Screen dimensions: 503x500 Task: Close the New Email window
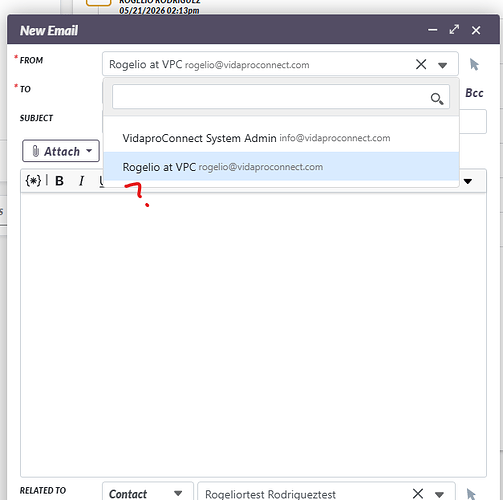pos(476,30)
